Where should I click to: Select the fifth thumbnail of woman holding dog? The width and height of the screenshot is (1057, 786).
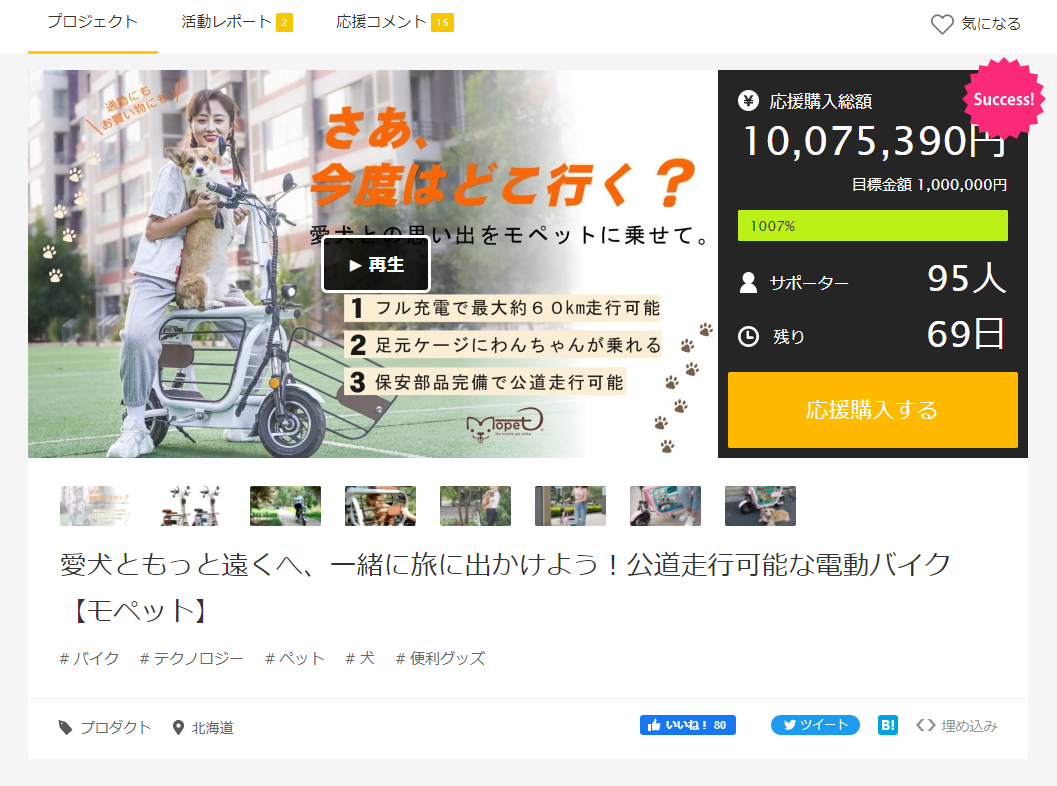pos(475,506)
